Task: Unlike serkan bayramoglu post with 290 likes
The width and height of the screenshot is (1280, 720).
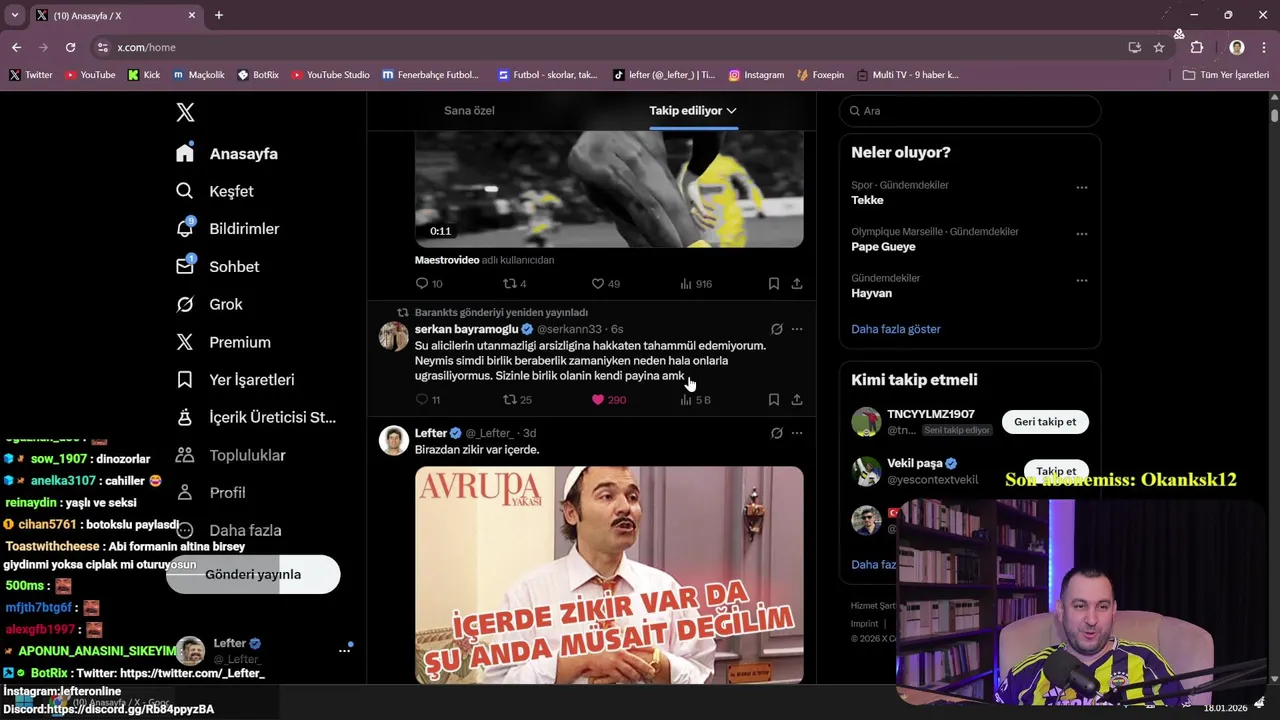Action: 608,400
